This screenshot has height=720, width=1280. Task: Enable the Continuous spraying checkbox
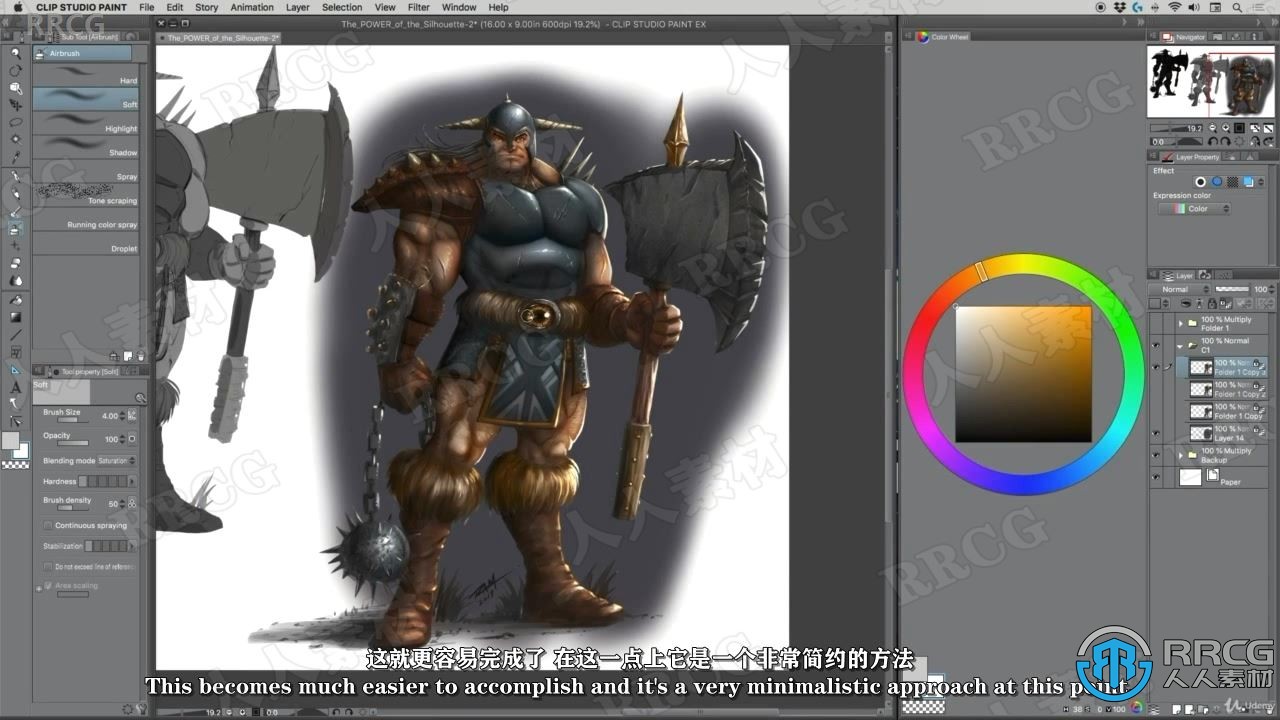tap(47, 525)
